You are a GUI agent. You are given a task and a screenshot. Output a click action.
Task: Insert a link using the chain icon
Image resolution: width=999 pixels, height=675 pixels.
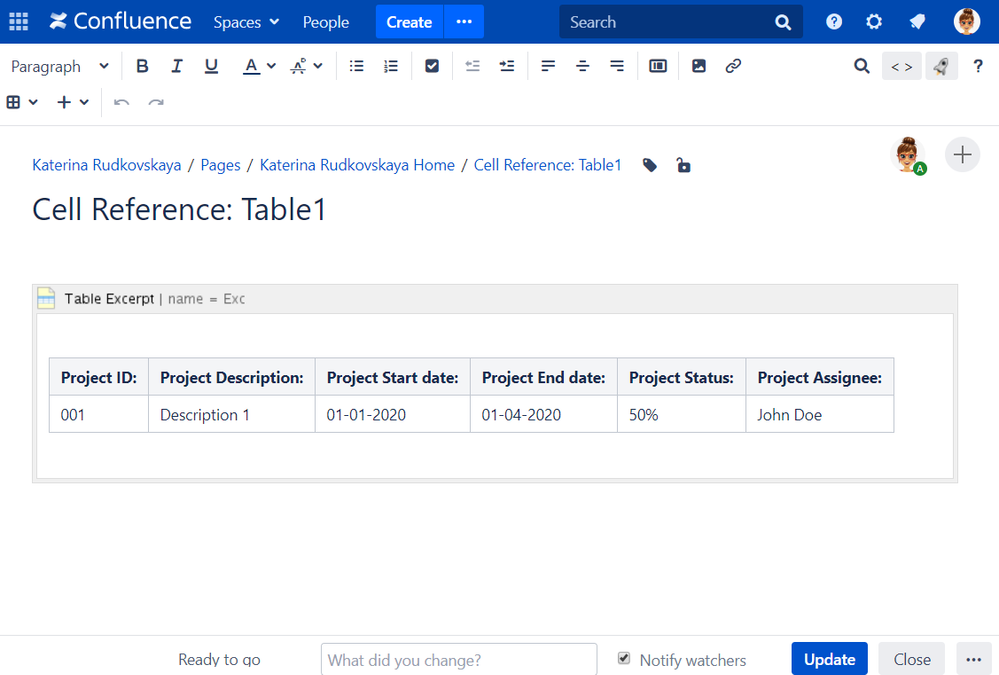(733, 66)
